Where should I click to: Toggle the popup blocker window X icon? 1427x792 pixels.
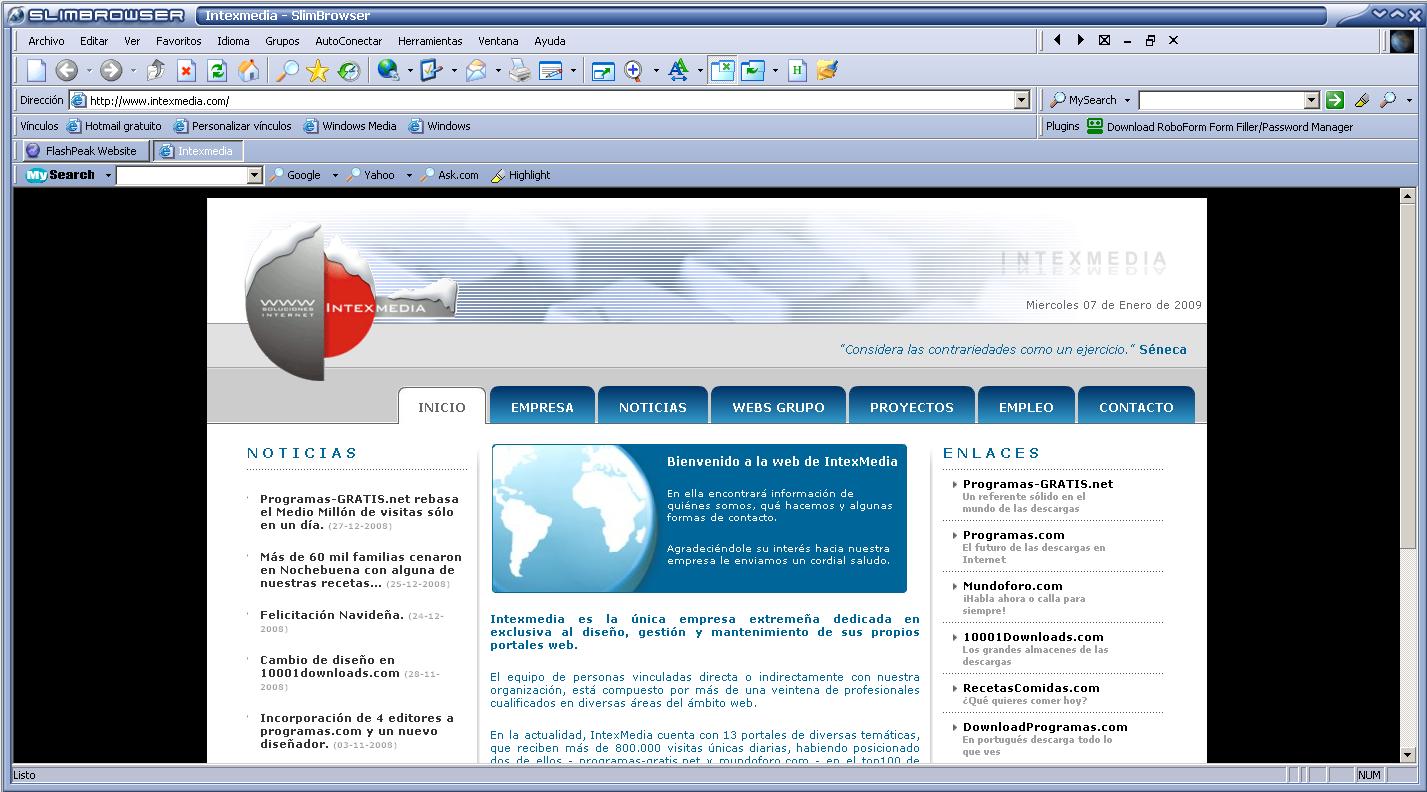[723, 70]
